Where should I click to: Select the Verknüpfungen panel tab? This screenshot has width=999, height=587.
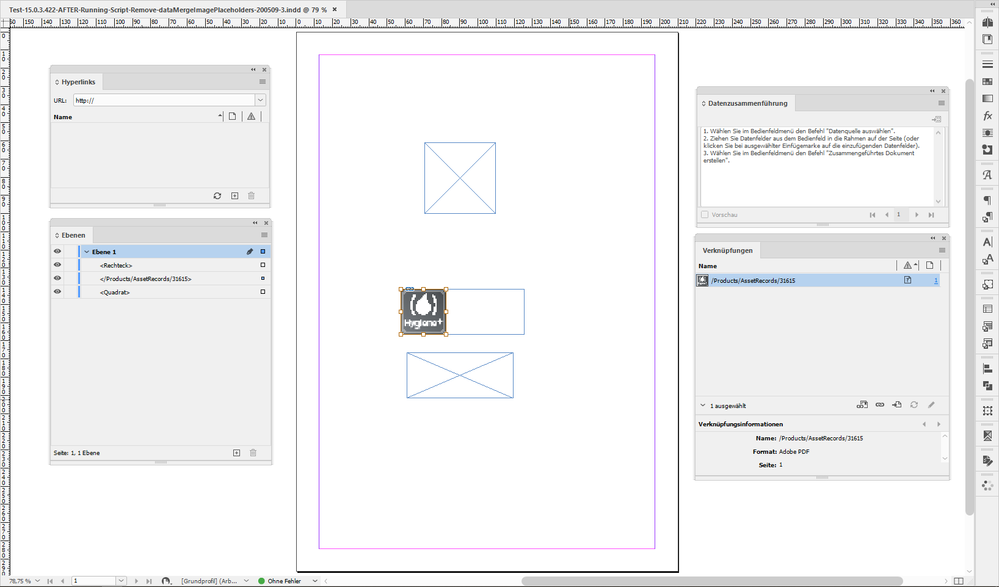coord(728,250)
